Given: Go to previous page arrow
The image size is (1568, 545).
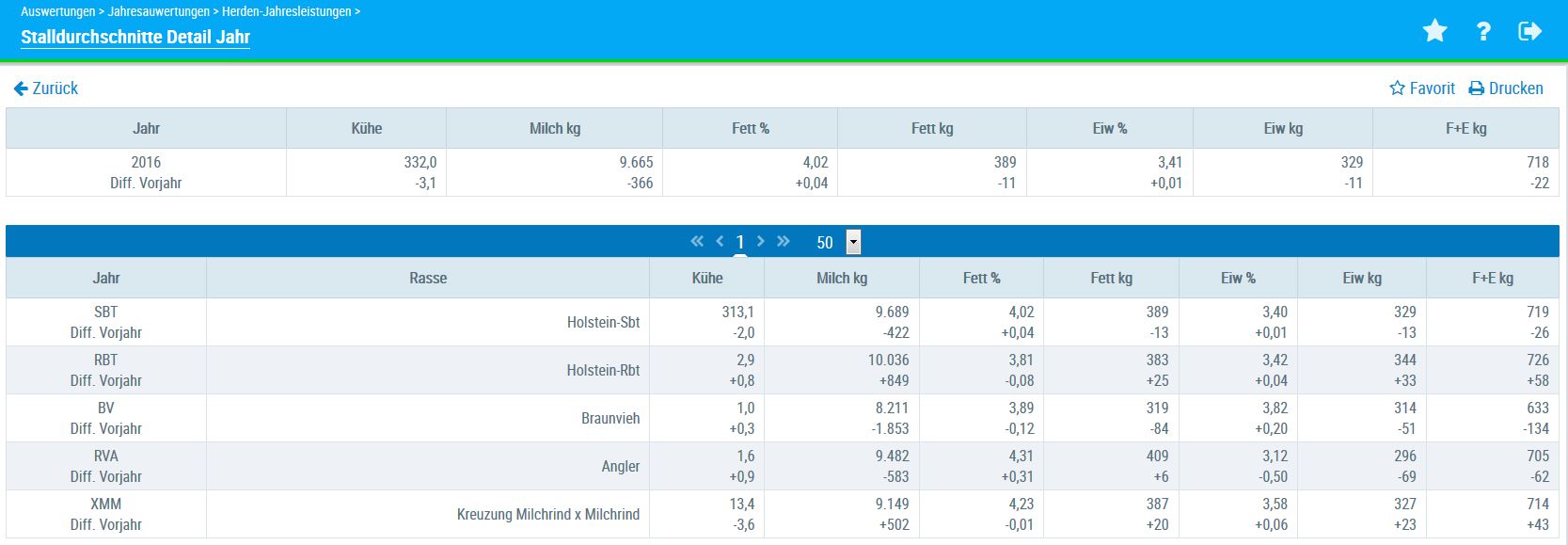Looking at the screenshot, I should click(720, 242).
